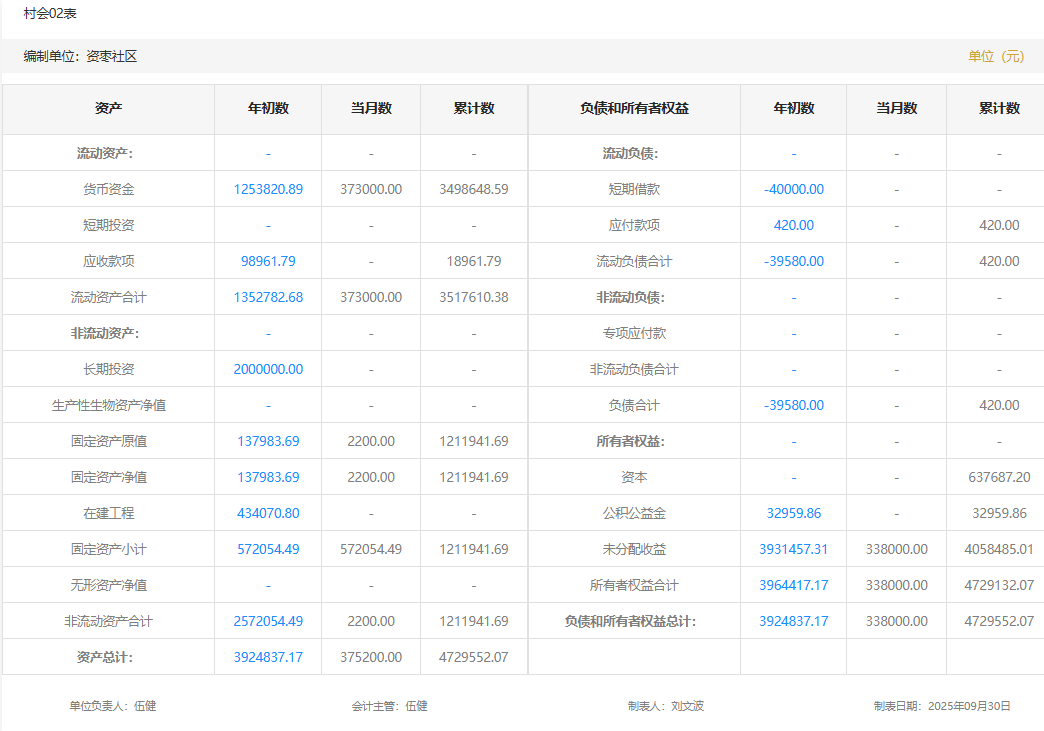
Task: Open 资产总计 年初数 link 3924837.17
Action: pyautogui.click(x=268, y=657)
